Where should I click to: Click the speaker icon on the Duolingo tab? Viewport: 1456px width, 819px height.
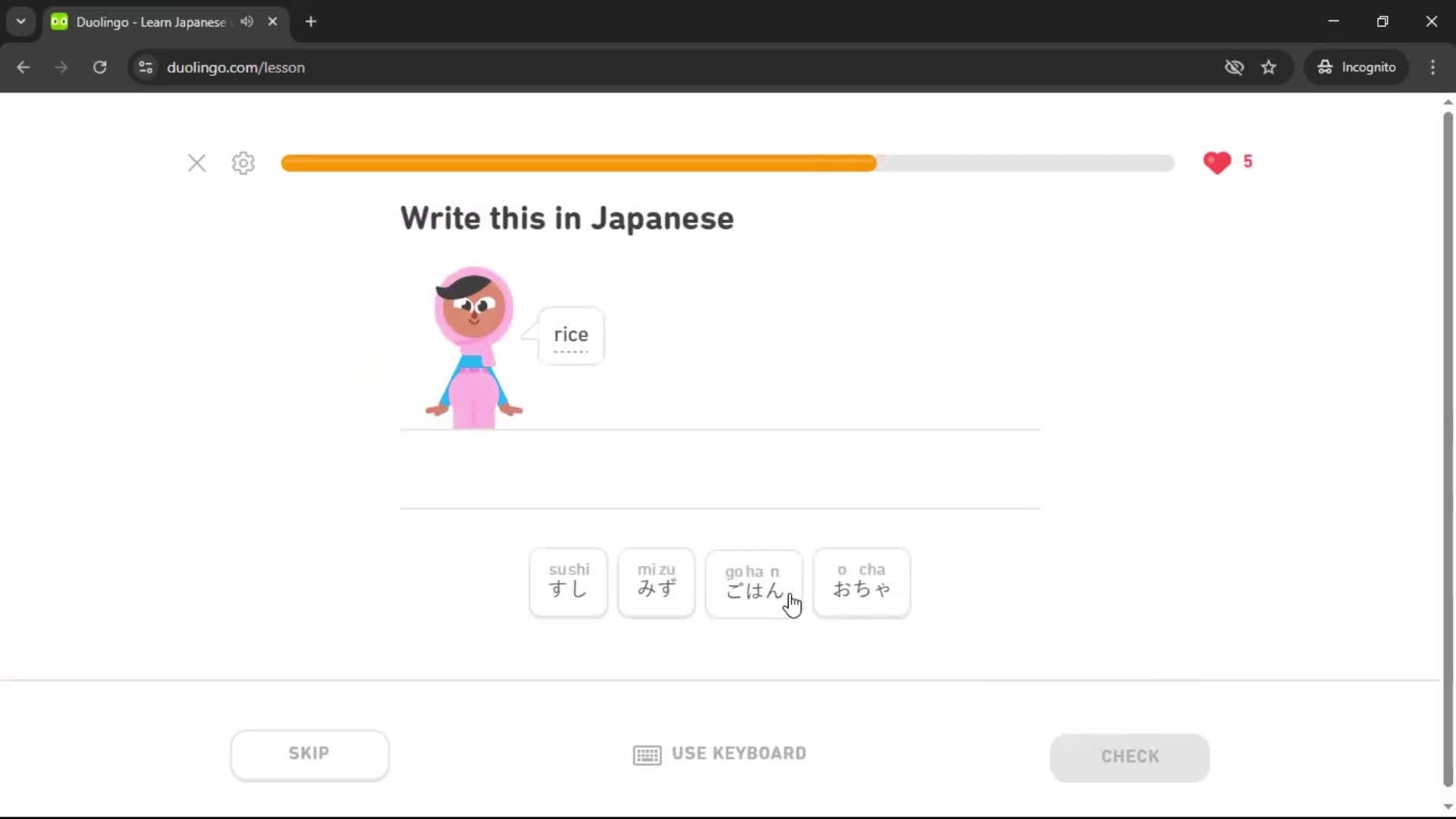coord(246,21)
